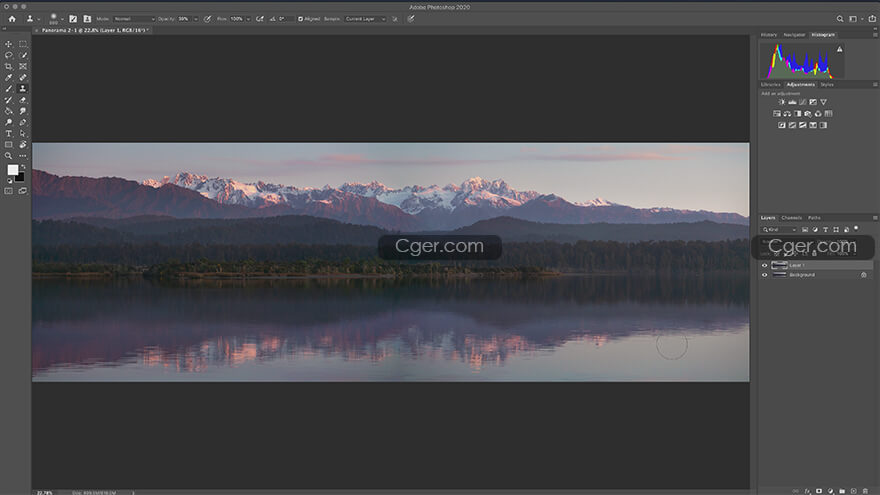The image size is (880, 495).
Task: Toggle ignore adjustment layers when cloning
Action: pyautogui.click(x=395, y=19)
